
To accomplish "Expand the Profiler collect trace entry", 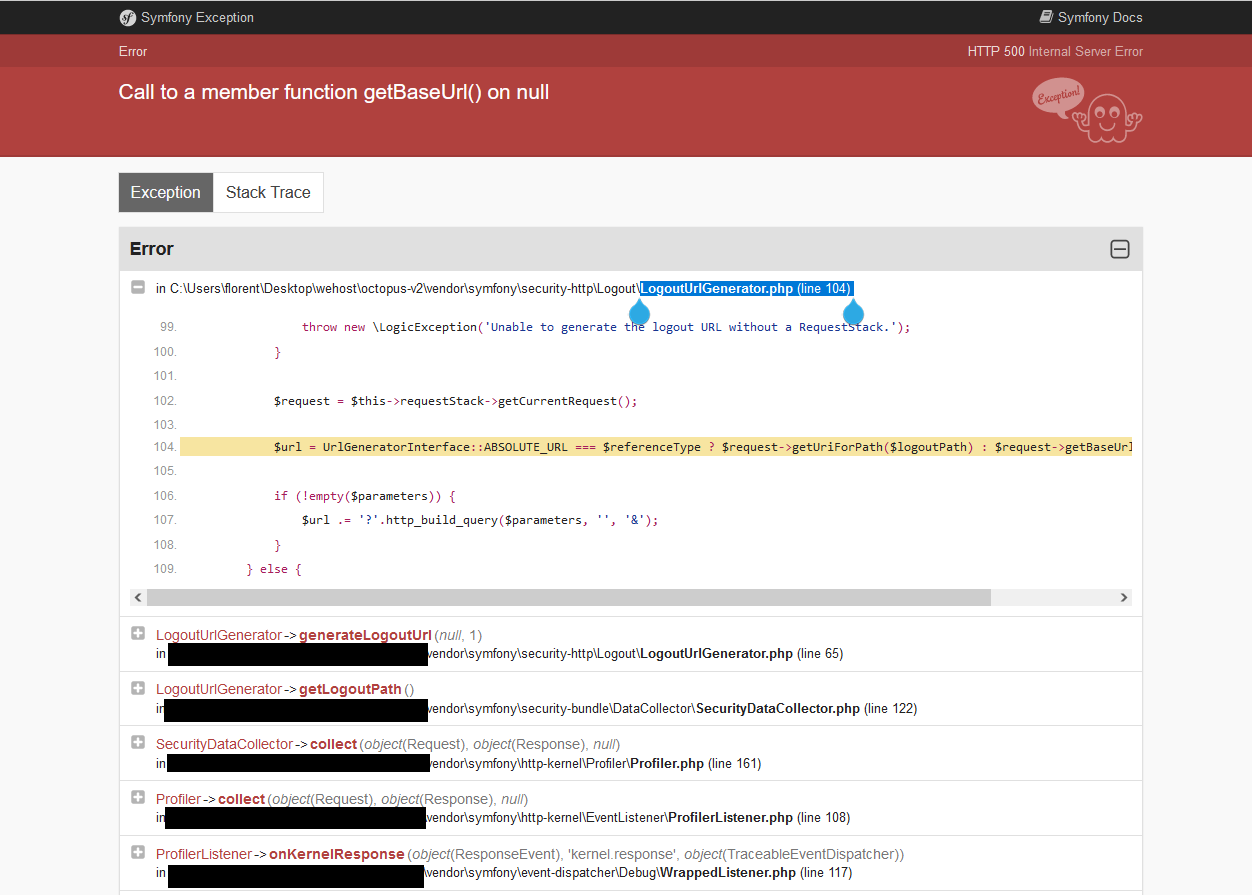I will coord(138,798).
